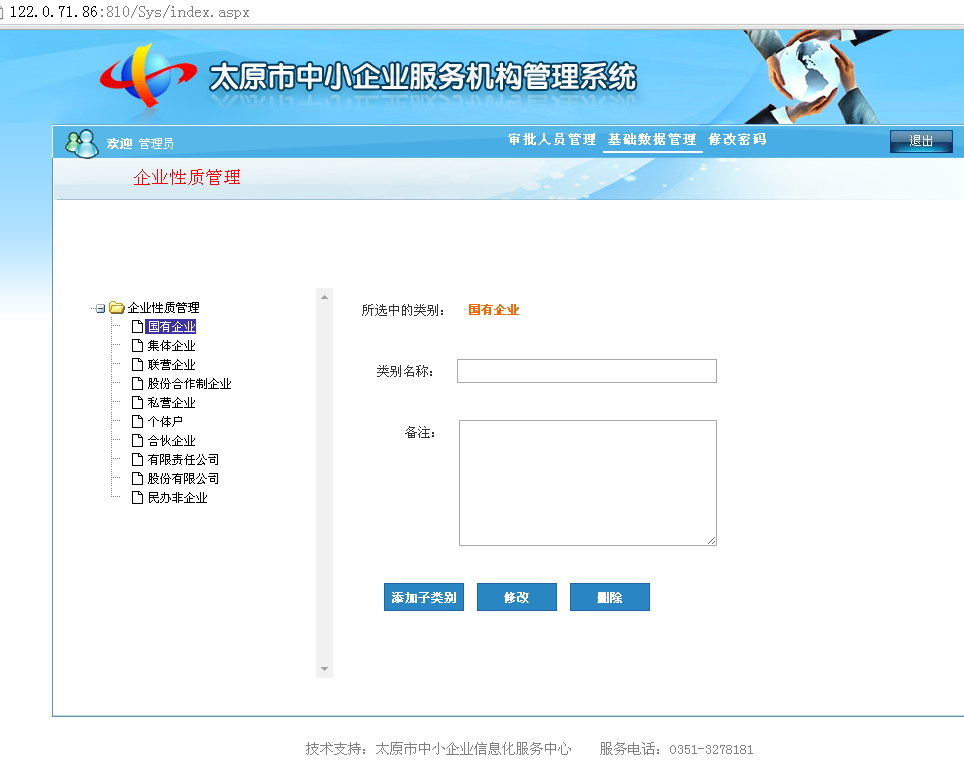
Task: Select 有限责任公司 in the tree
Action: (x=183, y=460)
